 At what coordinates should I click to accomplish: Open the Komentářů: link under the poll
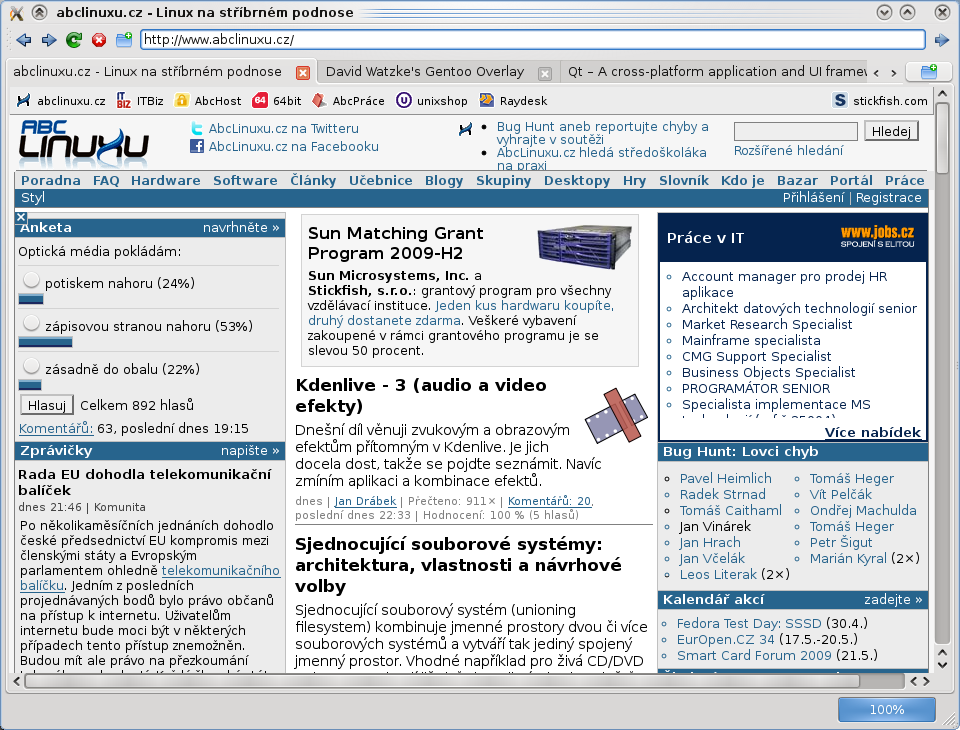pos(56,429)
